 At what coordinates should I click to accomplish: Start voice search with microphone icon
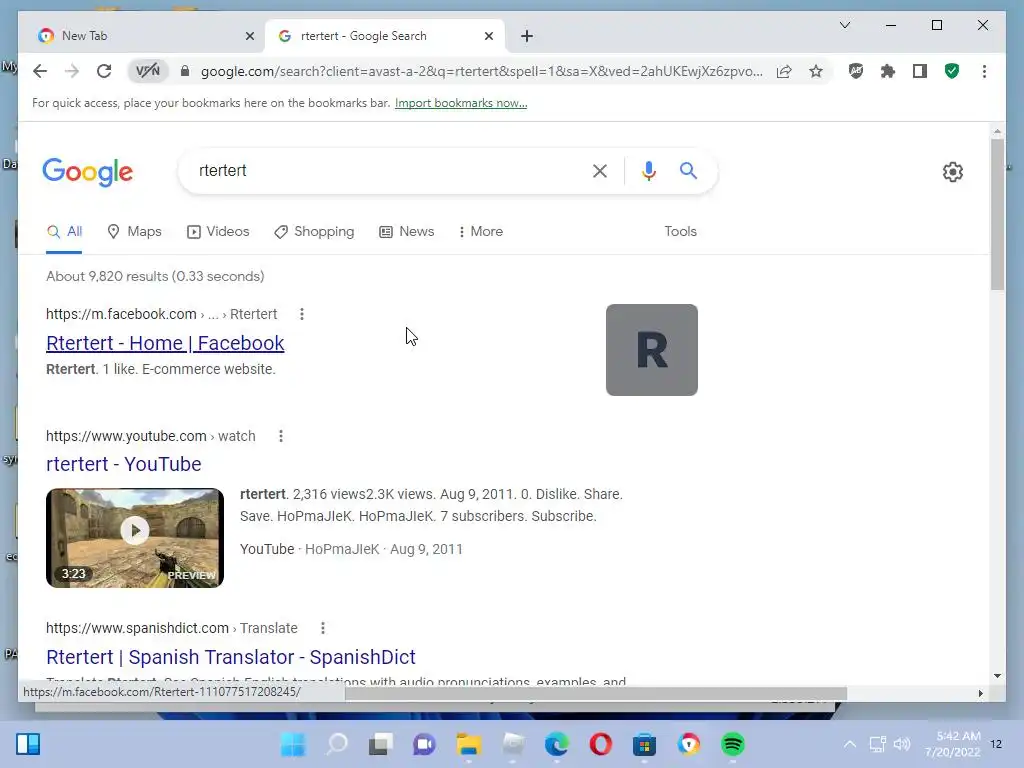coord(648,171)
